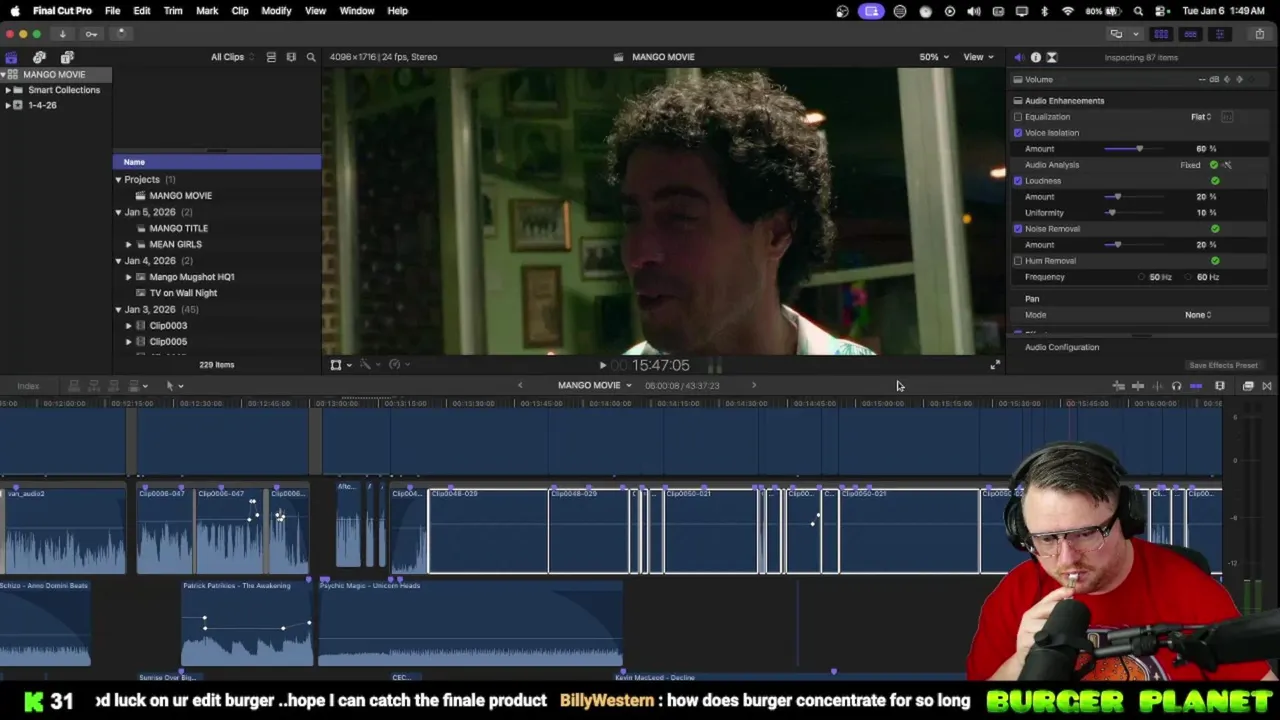This screenshot has width=1280, height=720.
Task: Open the browser search magnifier
Action: tap(311, 57)
